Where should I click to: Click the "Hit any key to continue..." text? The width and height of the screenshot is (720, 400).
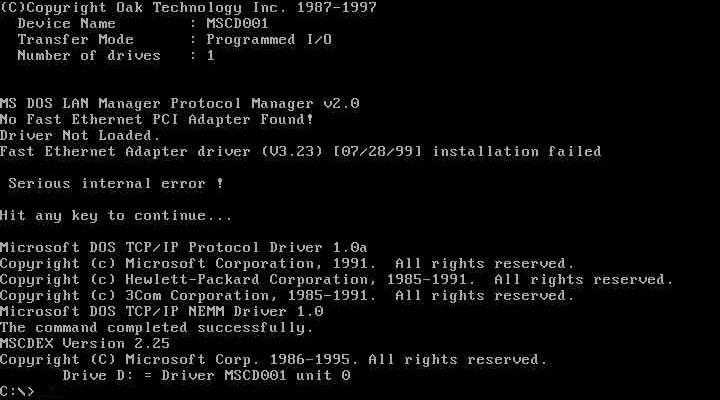tap(116, 215)
